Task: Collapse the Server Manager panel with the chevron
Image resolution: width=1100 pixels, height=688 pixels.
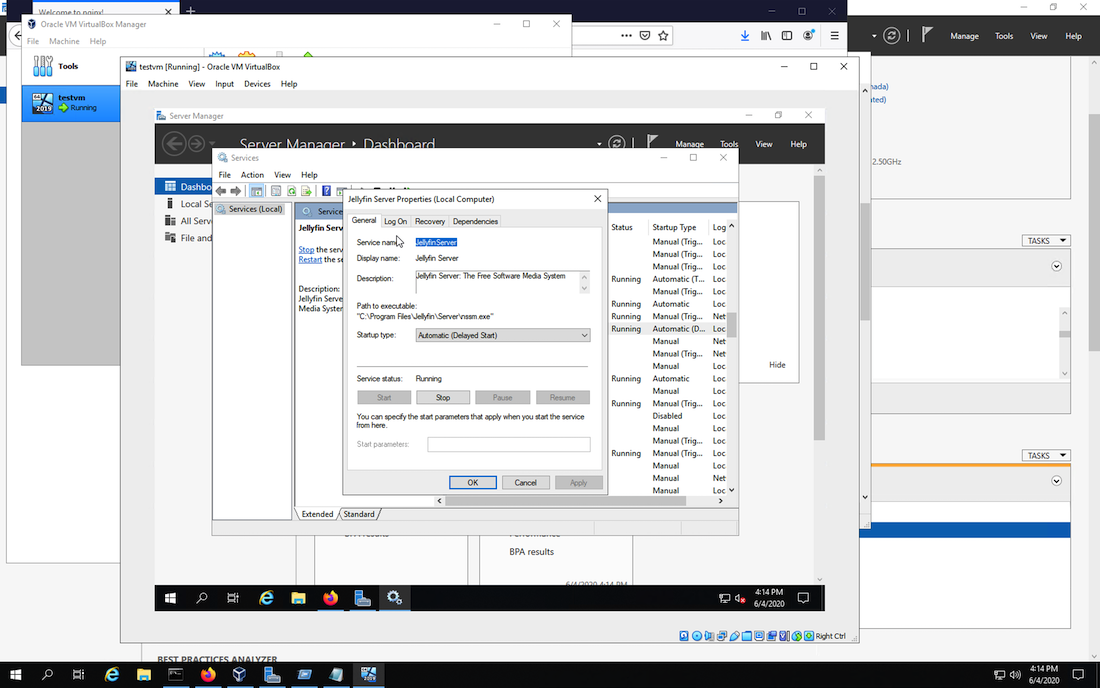Action: [1056, 266]
